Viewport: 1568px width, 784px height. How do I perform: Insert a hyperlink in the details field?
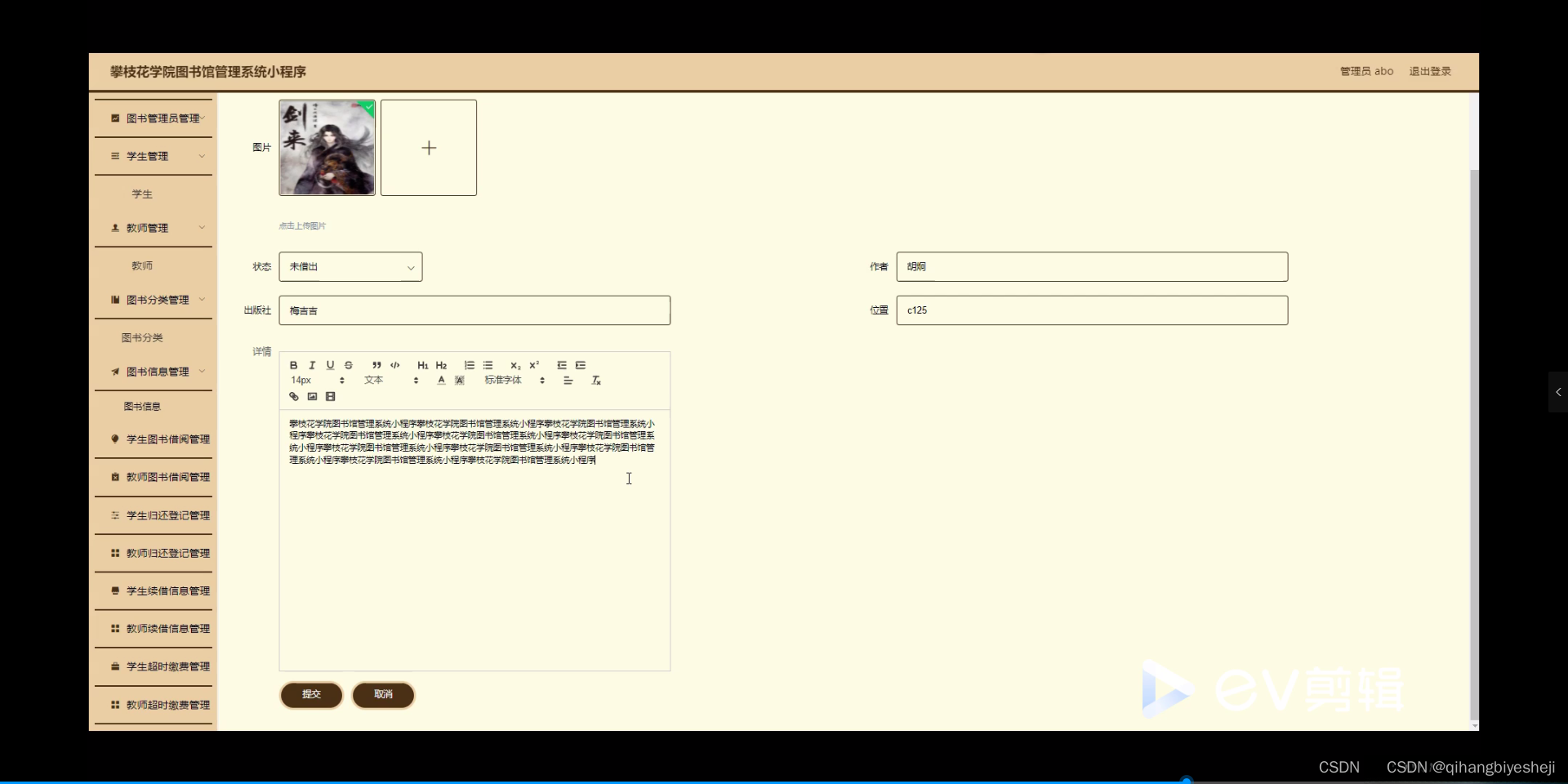coord(294,396)
